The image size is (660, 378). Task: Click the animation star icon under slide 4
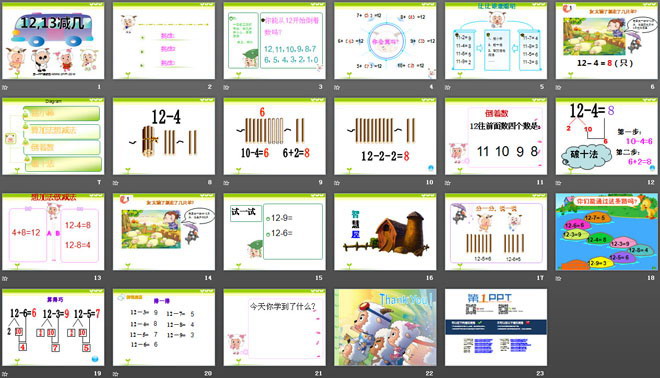point(337,87)
